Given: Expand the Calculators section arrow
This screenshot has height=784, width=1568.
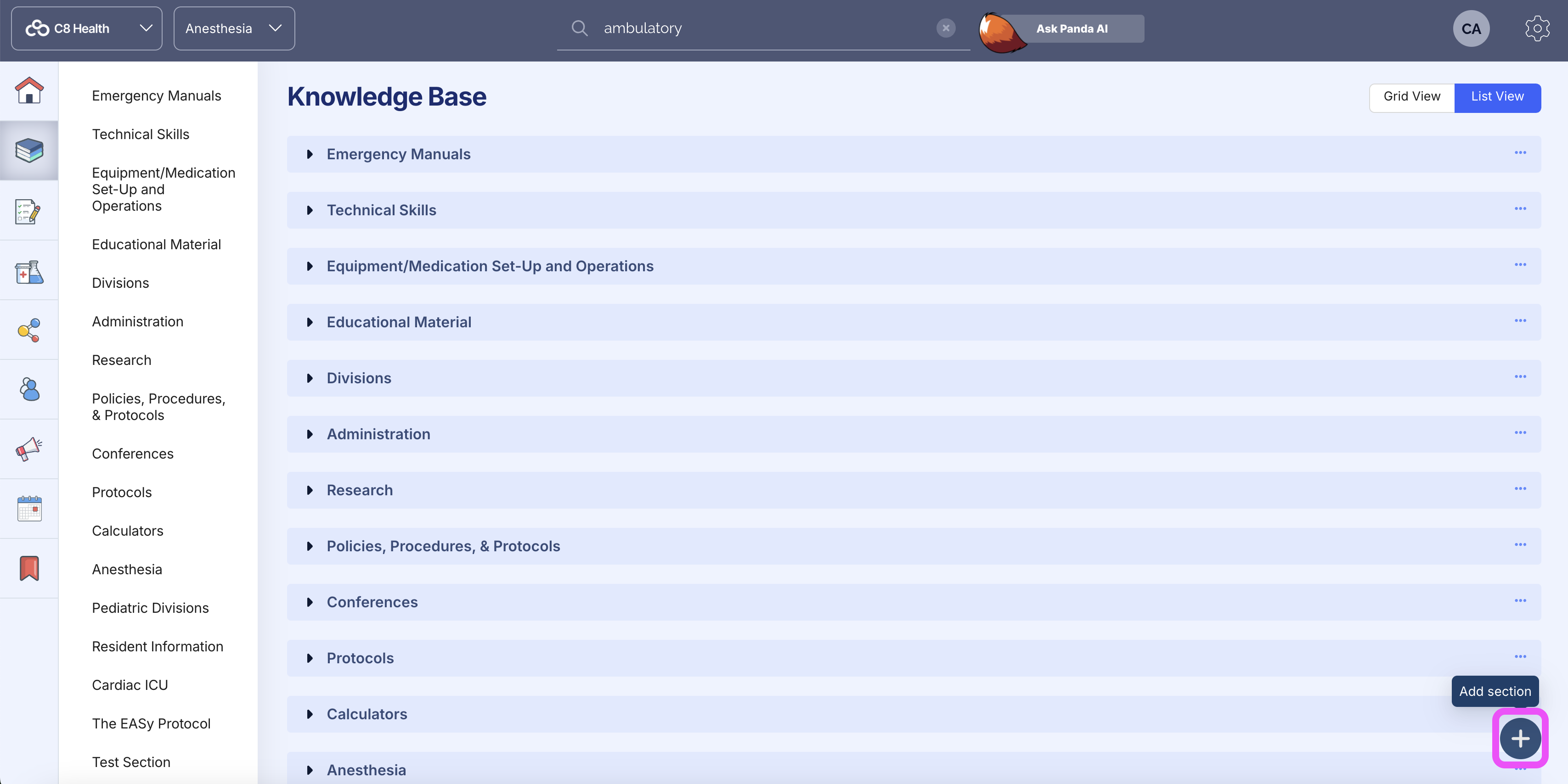Looking at the screenshot, I should [x=310, y=714].
